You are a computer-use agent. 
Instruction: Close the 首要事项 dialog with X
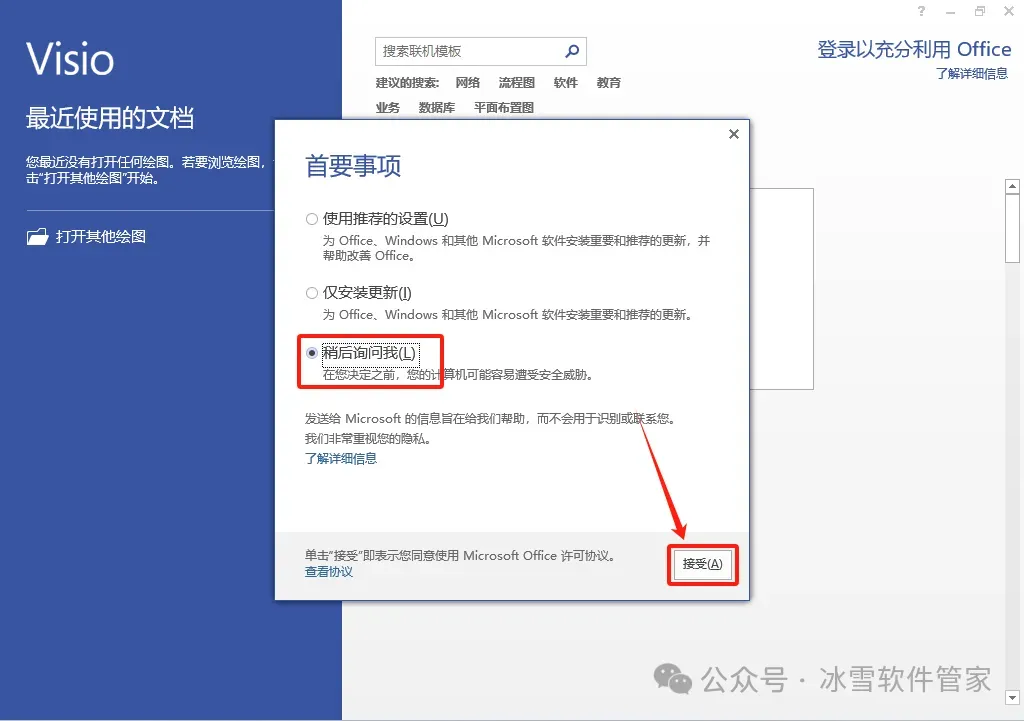(733, 134)
